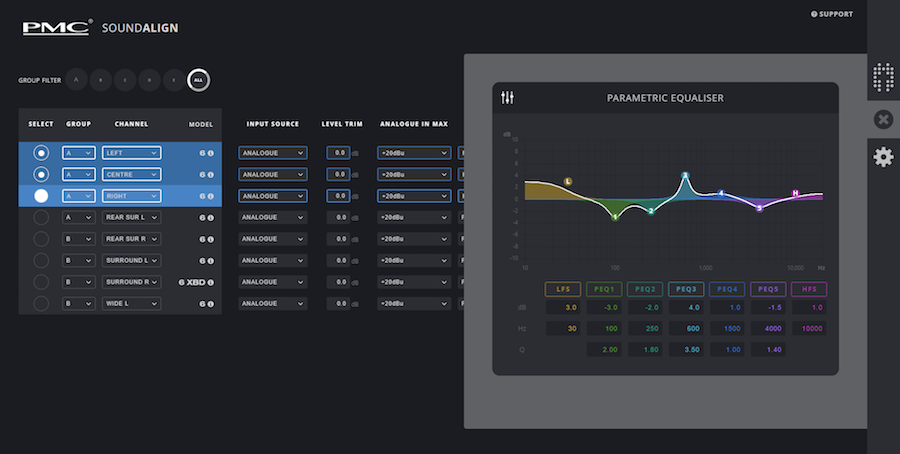The width and height of the screenshot is (900, 454).
Task: Click info icon for the WIDE L channel
Action: click(212, 303)
